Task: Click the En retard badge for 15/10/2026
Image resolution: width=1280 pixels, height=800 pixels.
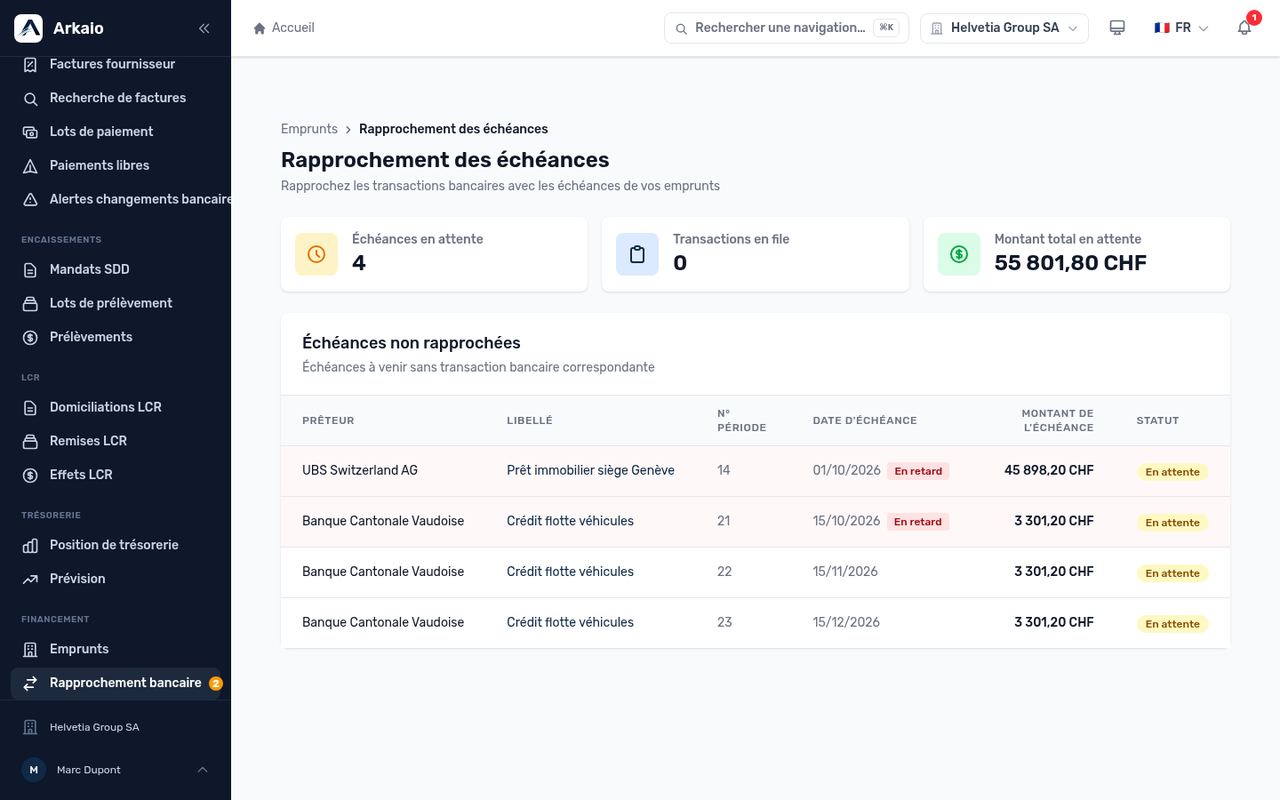Action: 918,522
